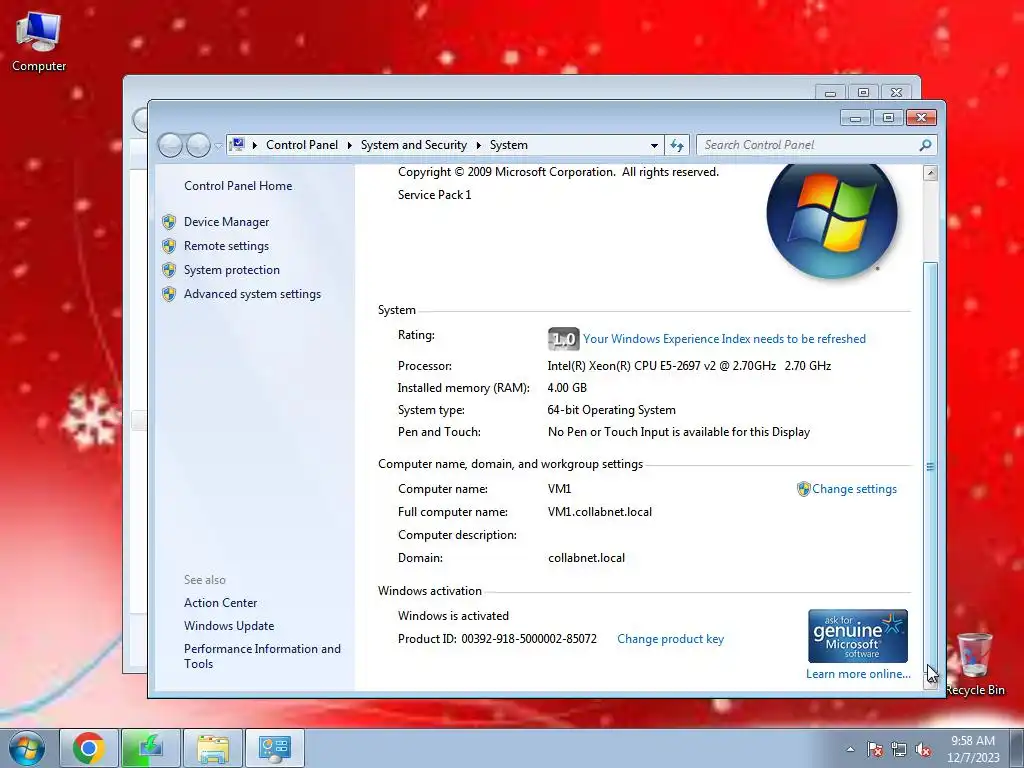
Task: Open Remote settings link
Action: 227,246
